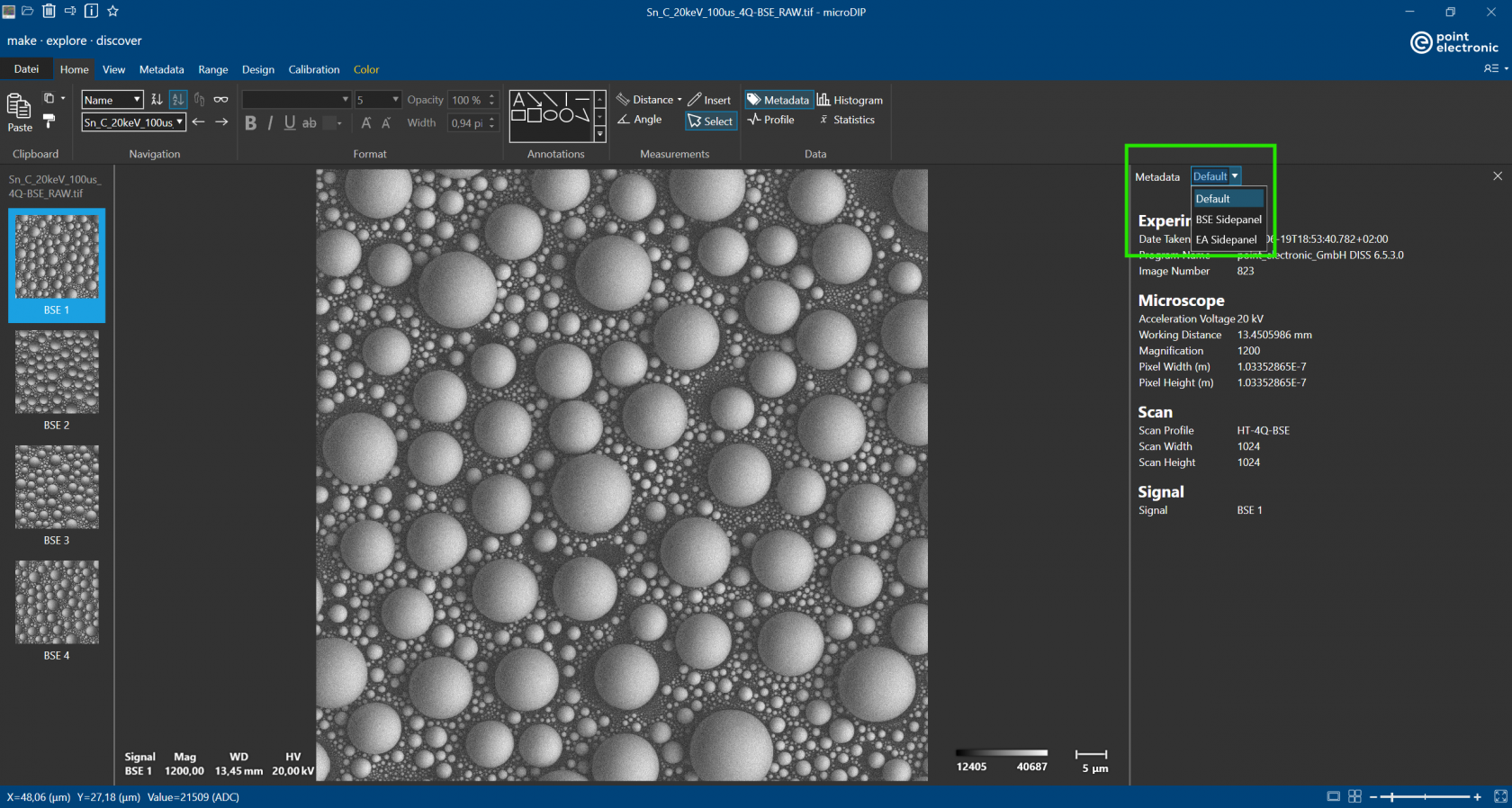Viewport: 1512px width, 808px height.
Task: Click the format painter brush icon
Action: point(49,121)
